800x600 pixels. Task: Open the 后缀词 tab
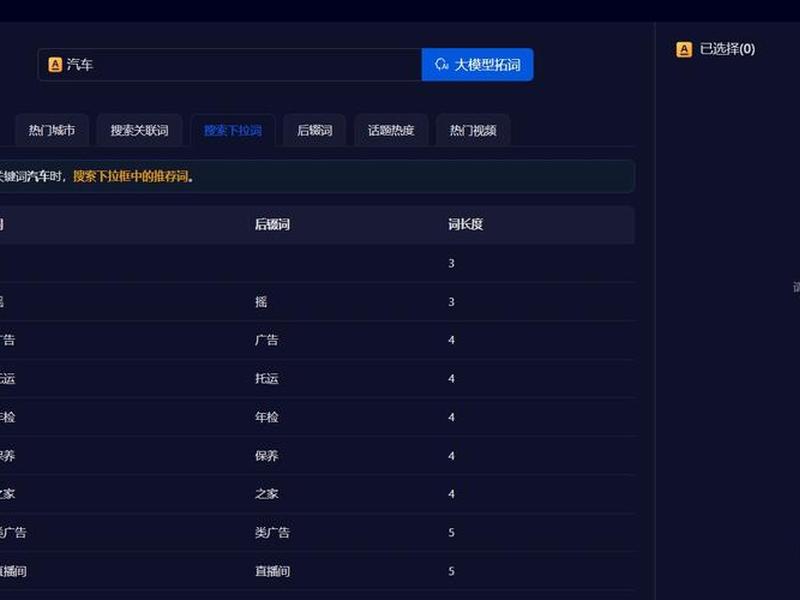(315, 131)
